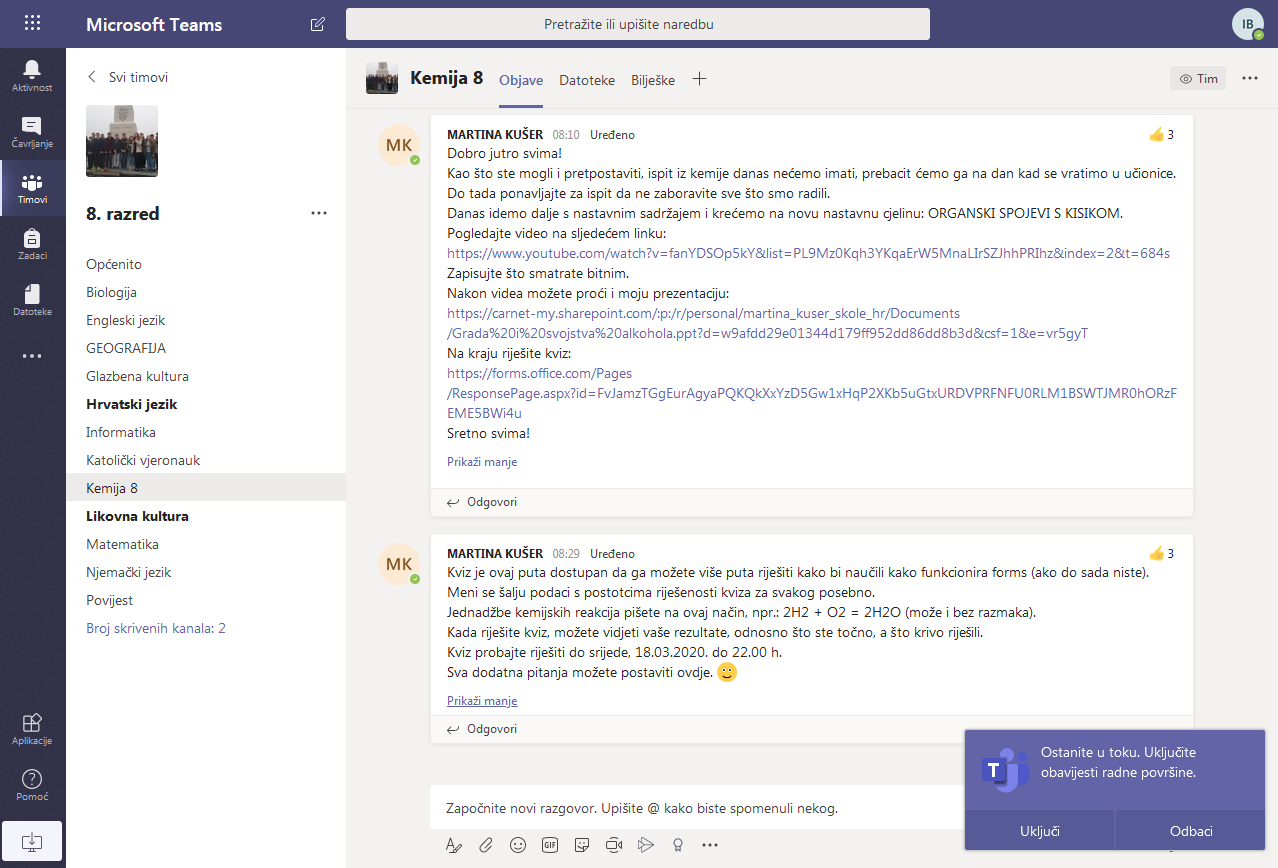
Task: Open Čavrljanje chat in sidebar
Action: (x=32, y=132)
